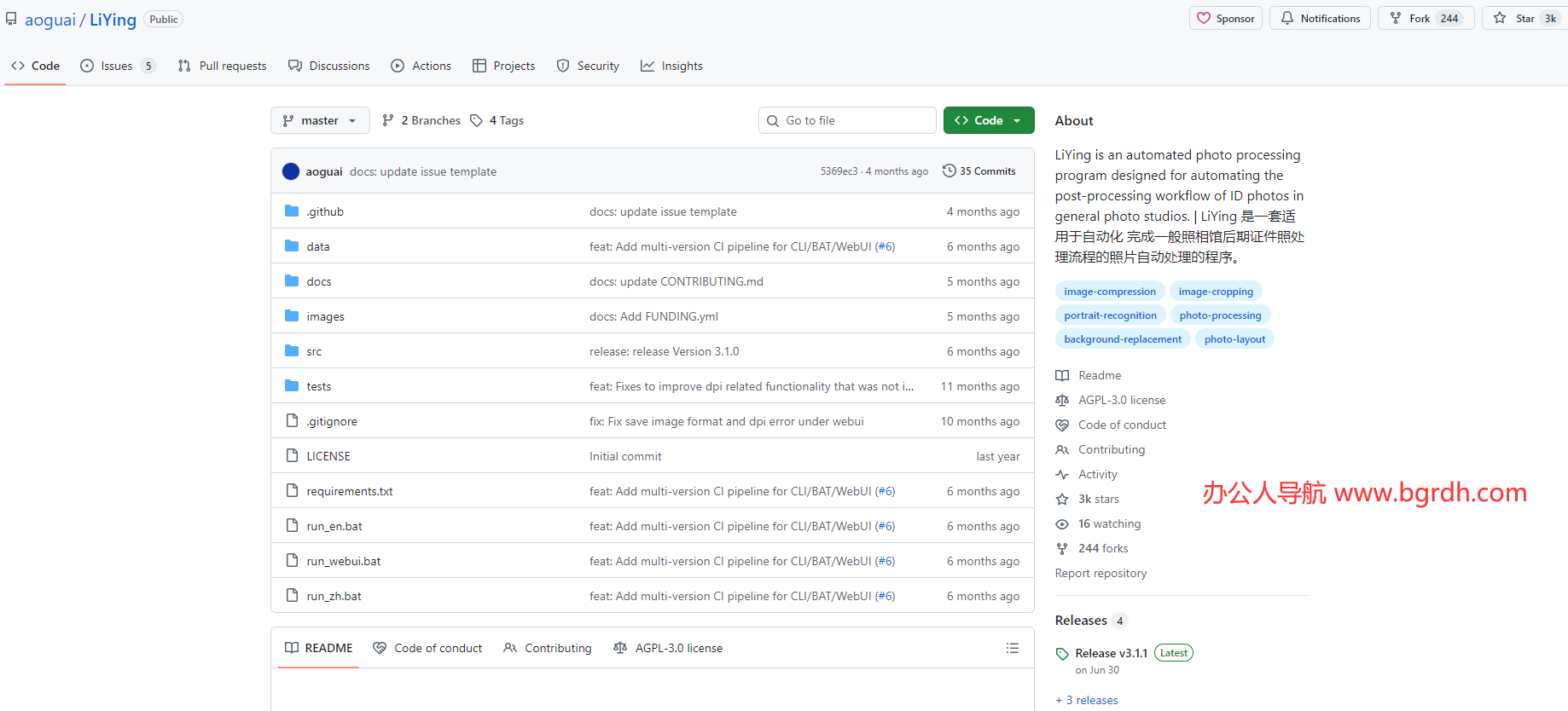Click the book icon beside Readme
This screenshot has width=1568, height=711.
1062,375
